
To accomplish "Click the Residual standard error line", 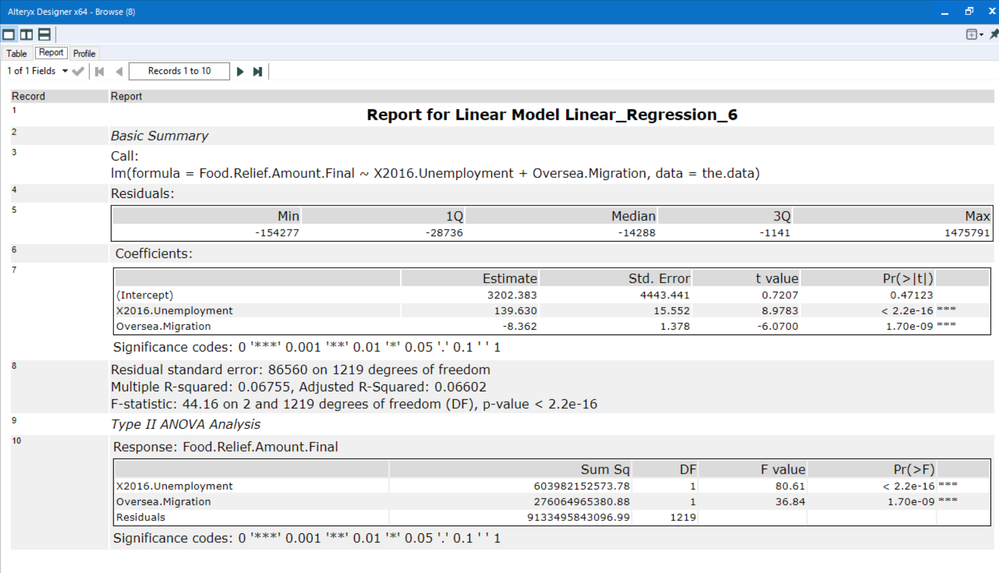I will (x=301, y=370).
